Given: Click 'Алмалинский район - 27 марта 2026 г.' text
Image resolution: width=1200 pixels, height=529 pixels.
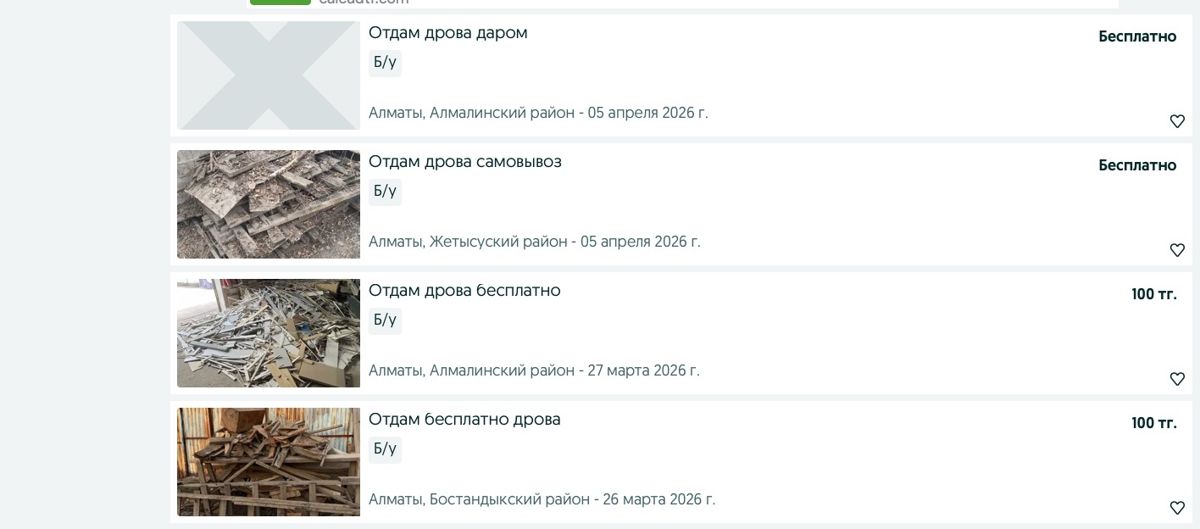Looking at the screenshot, I should (x=564, y=371).
